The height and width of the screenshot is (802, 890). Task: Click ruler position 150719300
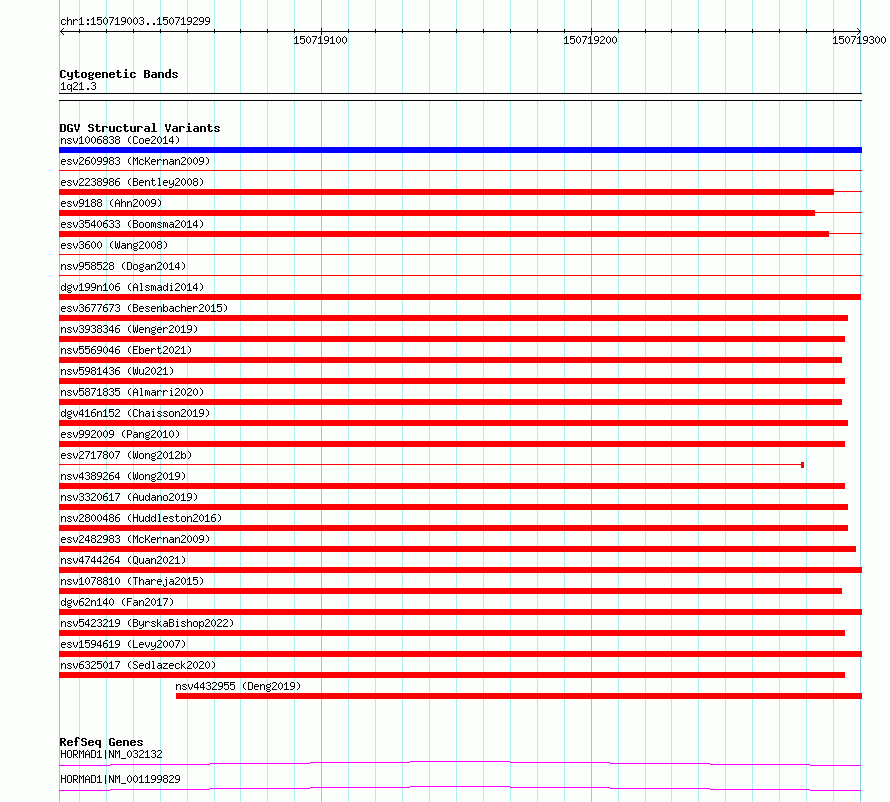click(x=859, y=40)
